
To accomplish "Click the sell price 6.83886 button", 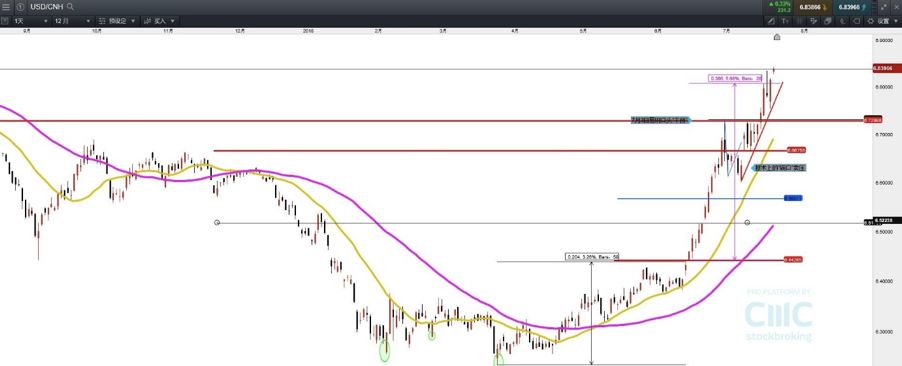I will [813, 7].
